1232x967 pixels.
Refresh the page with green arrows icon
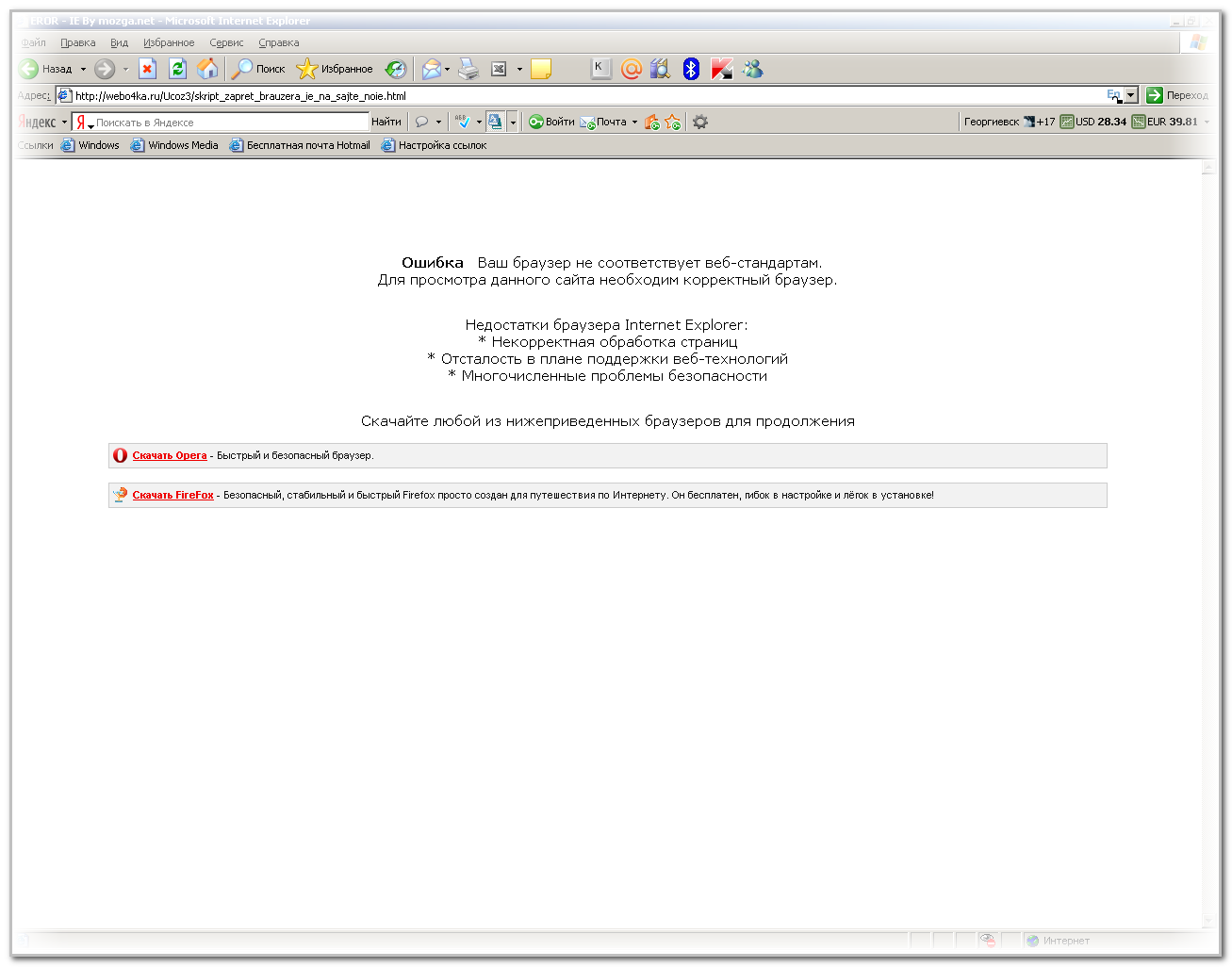coord(177,69)
